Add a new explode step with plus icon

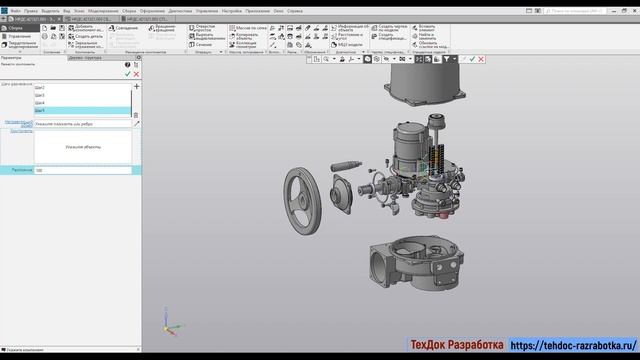137,87
